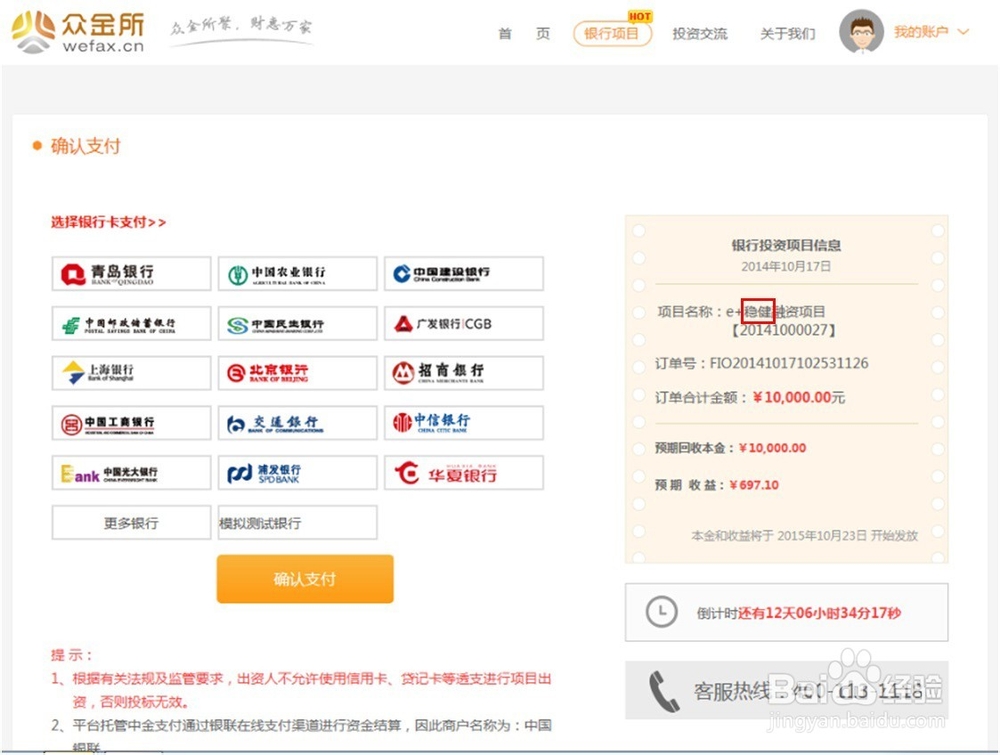This screenshot has height=755, width=1000.
Task: Click 我的账户 account link
Action: point(921,32)
